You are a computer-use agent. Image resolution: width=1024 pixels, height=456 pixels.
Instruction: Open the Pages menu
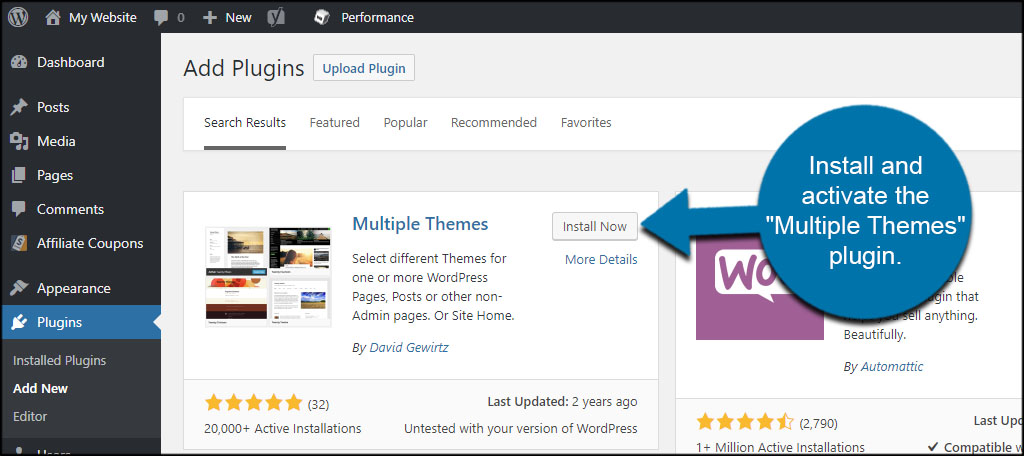[55, 175]
